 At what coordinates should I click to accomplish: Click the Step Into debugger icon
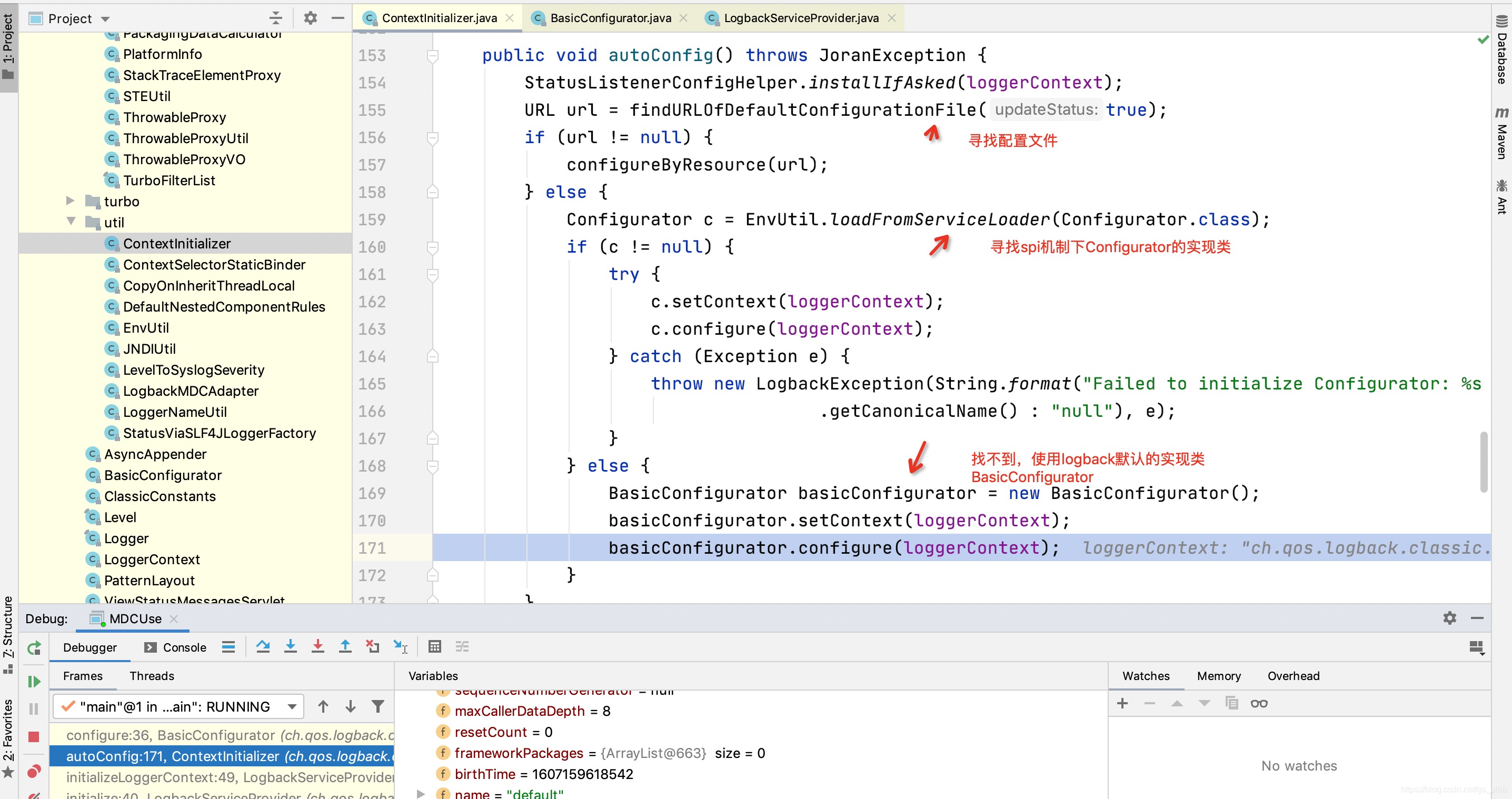tap(291, 646)
